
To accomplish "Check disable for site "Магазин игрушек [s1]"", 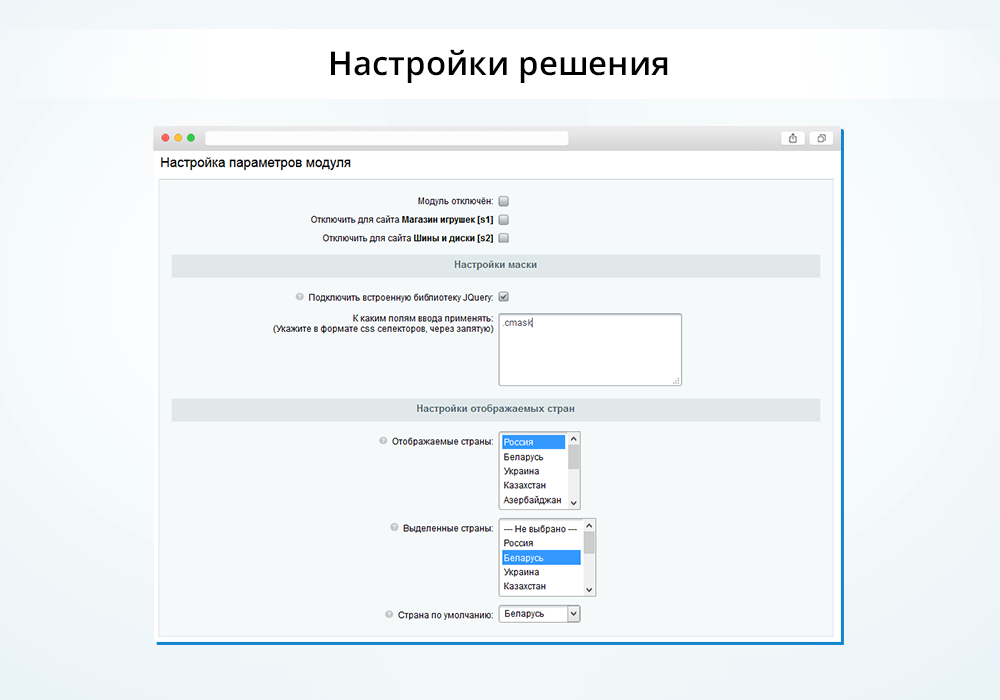I will pos(504,219).
